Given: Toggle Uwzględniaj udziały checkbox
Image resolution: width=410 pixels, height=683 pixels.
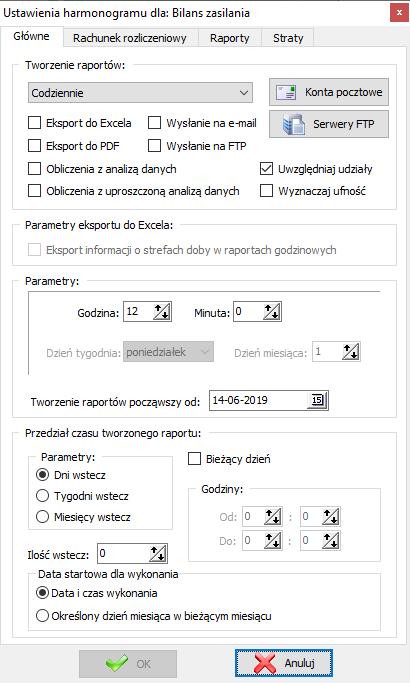Looking at the screenshot, I should pos(266,169).
